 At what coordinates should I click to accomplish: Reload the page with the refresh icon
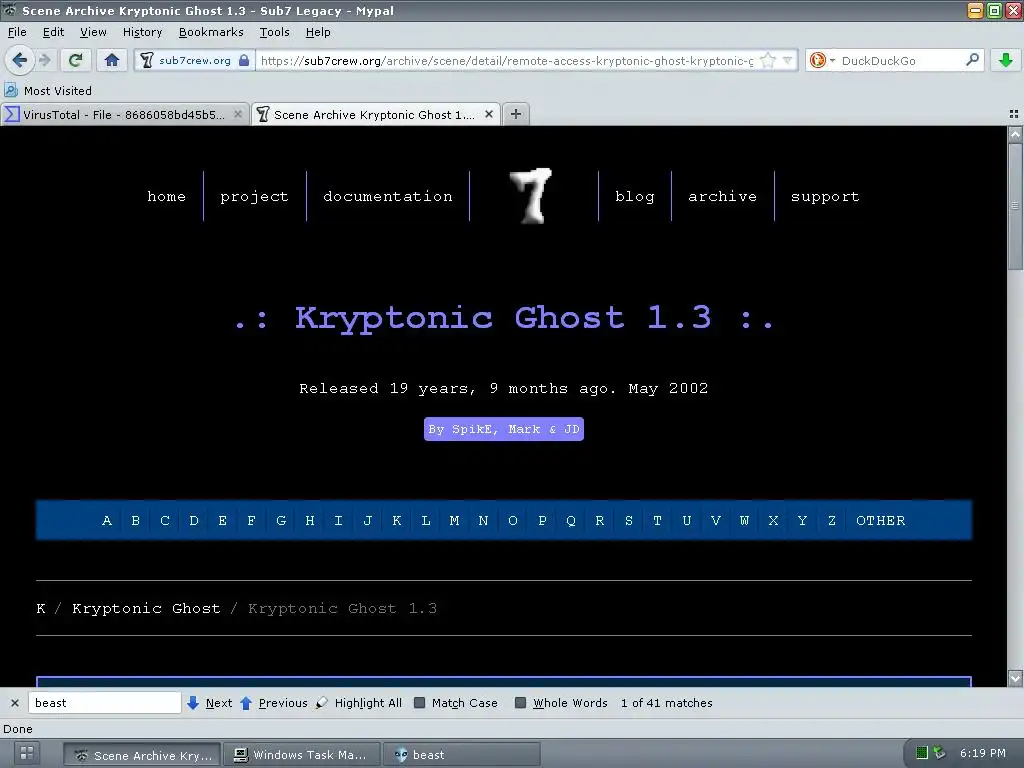76,61
